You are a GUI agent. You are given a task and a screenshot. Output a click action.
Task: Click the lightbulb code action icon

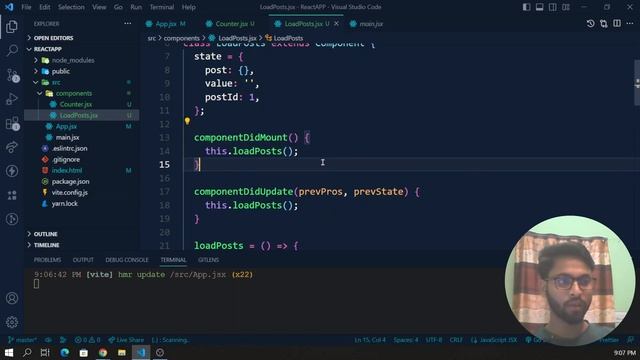pyautogui.click(x=187, y=121)
